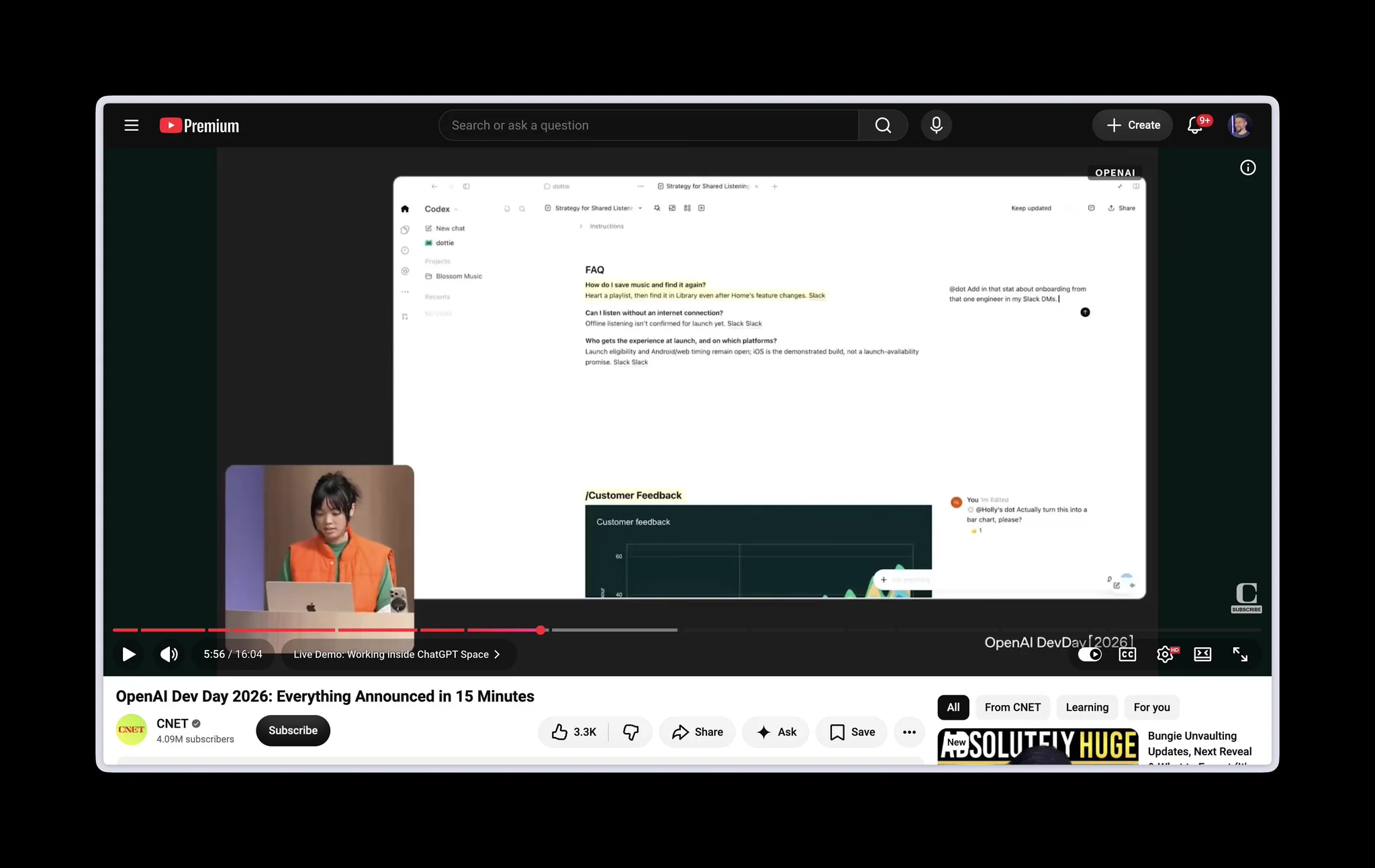
Task: Go to YouTube Premium home logo
Action: (199, 126)
